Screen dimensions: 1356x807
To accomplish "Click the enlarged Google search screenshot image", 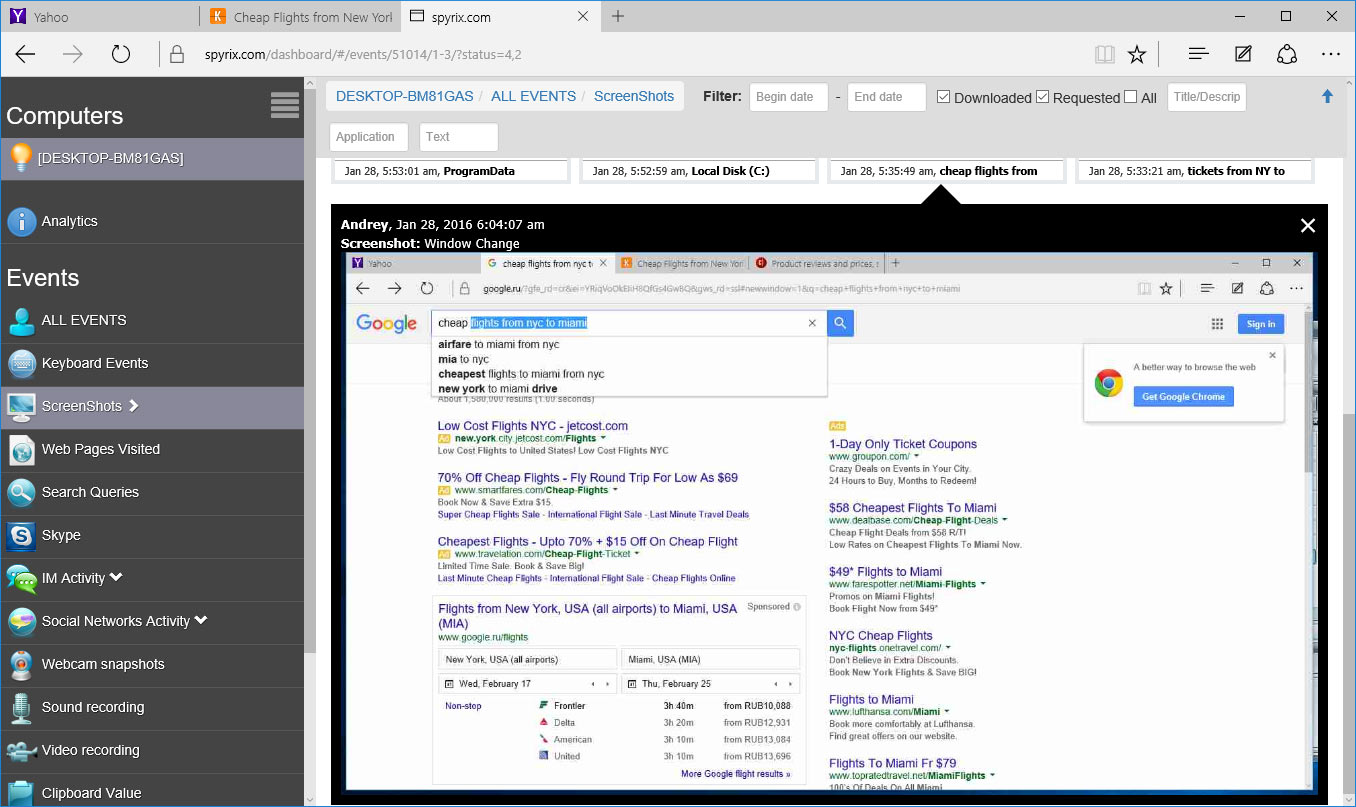I will pos(829,522).
